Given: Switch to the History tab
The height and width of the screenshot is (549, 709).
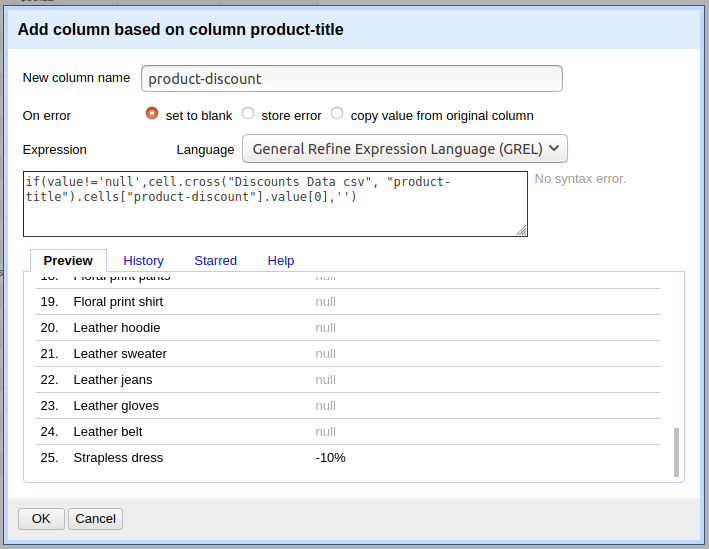Looking at the screenshot, I should [143, 260].
